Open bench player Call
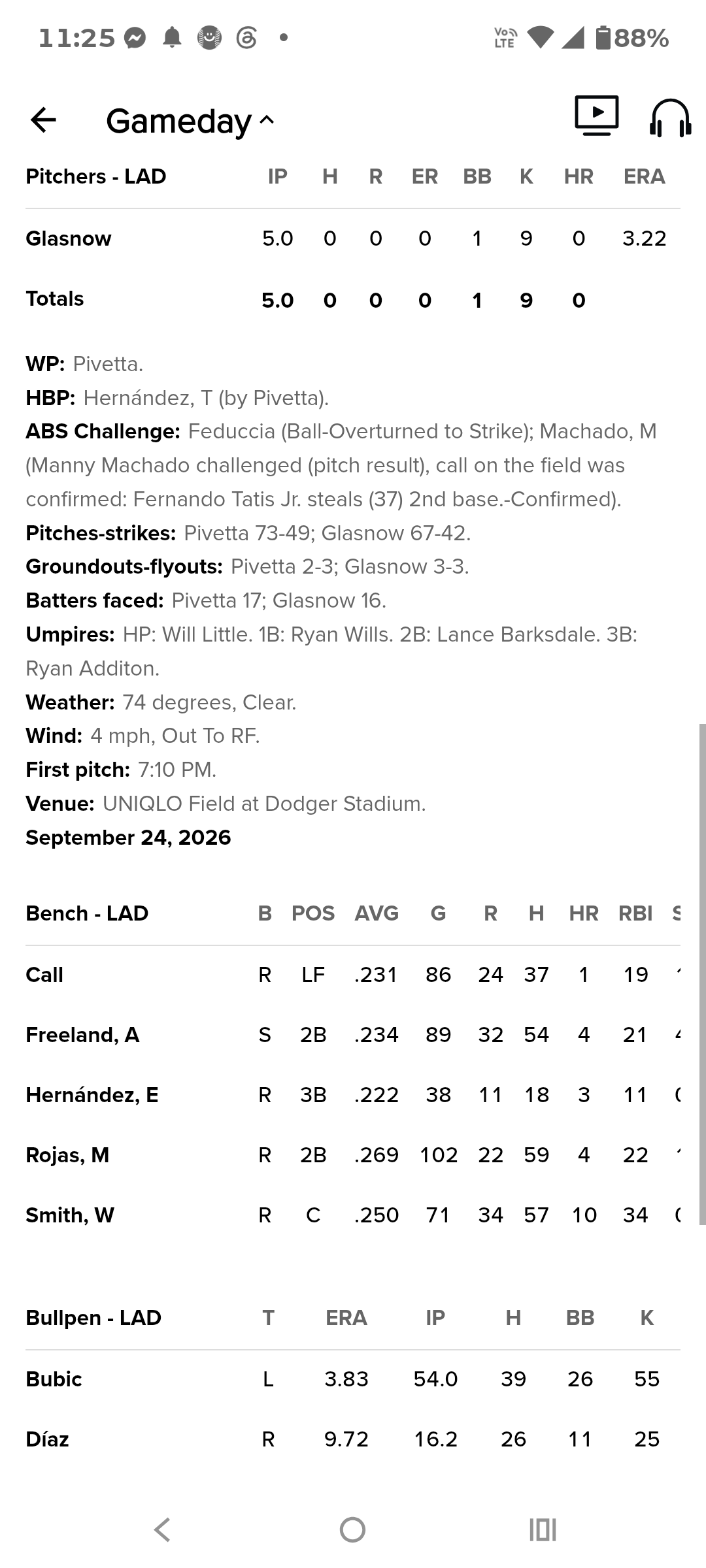This screenshot has width=706, height=1568. coord(353,975)
